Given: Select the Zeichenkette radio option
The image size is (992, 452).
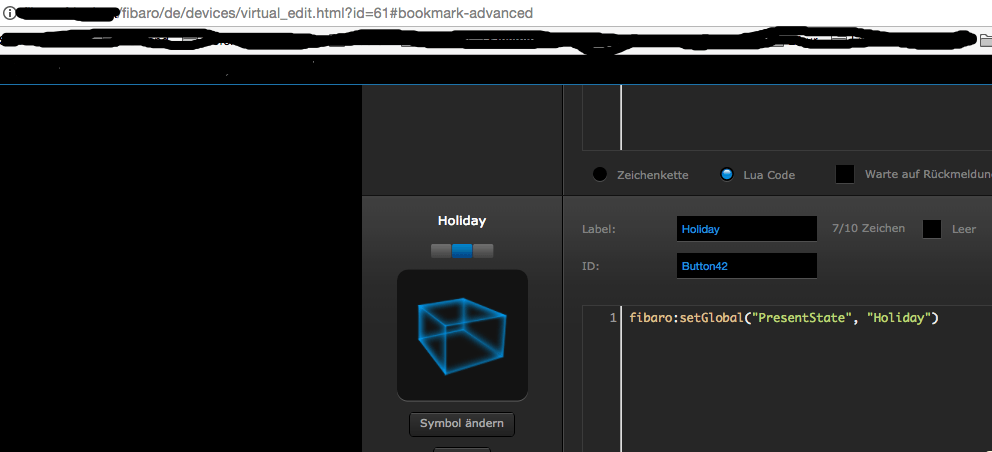Looking at the screenshot, I should coord(600,174).
